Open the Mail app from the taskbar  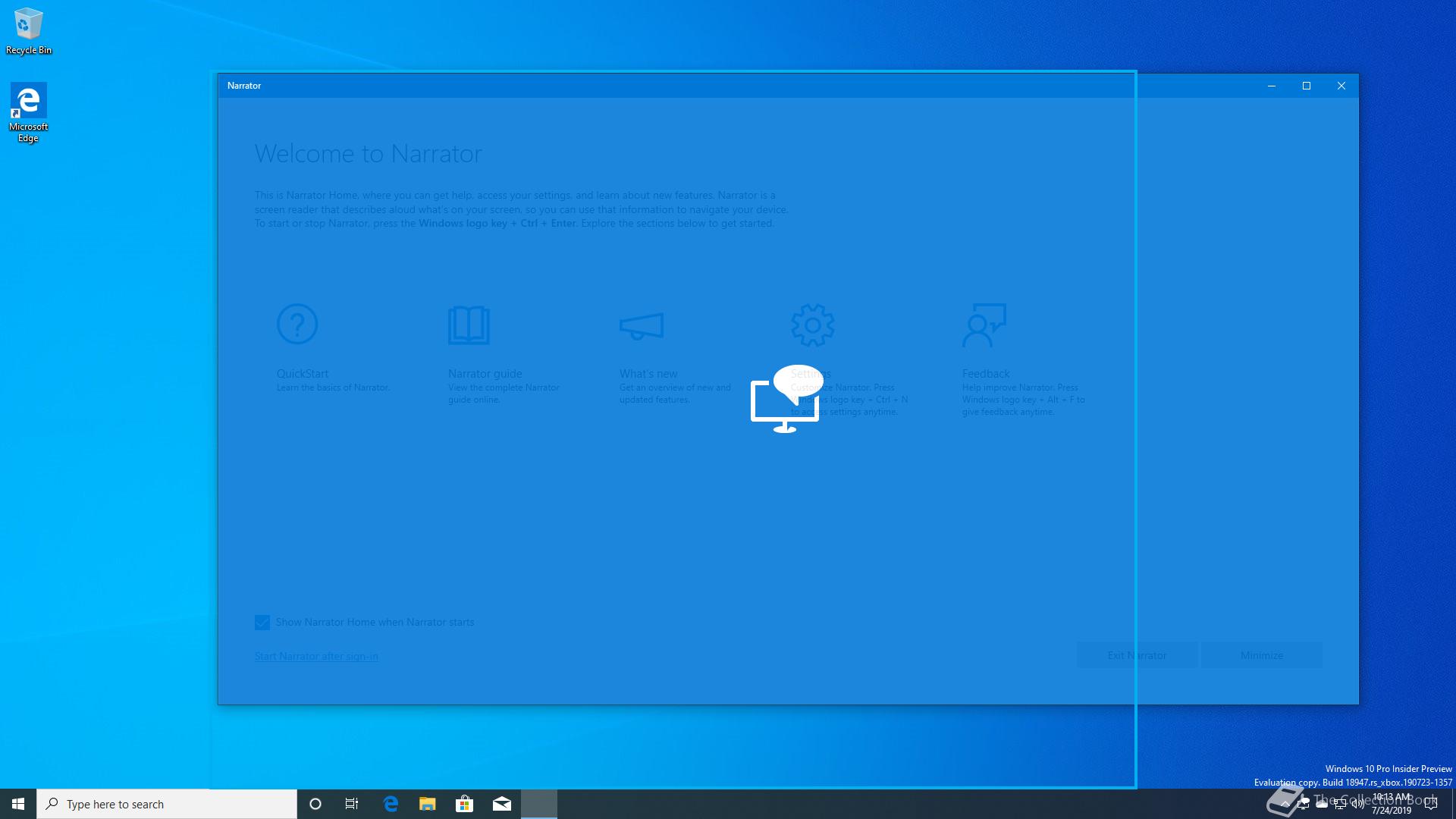[x=502, y=804]
